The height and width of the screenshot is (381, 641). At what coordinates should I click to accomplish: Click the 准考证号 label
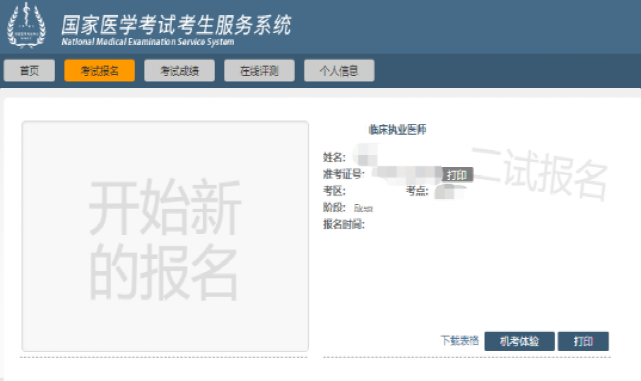(x=343, y=175)
